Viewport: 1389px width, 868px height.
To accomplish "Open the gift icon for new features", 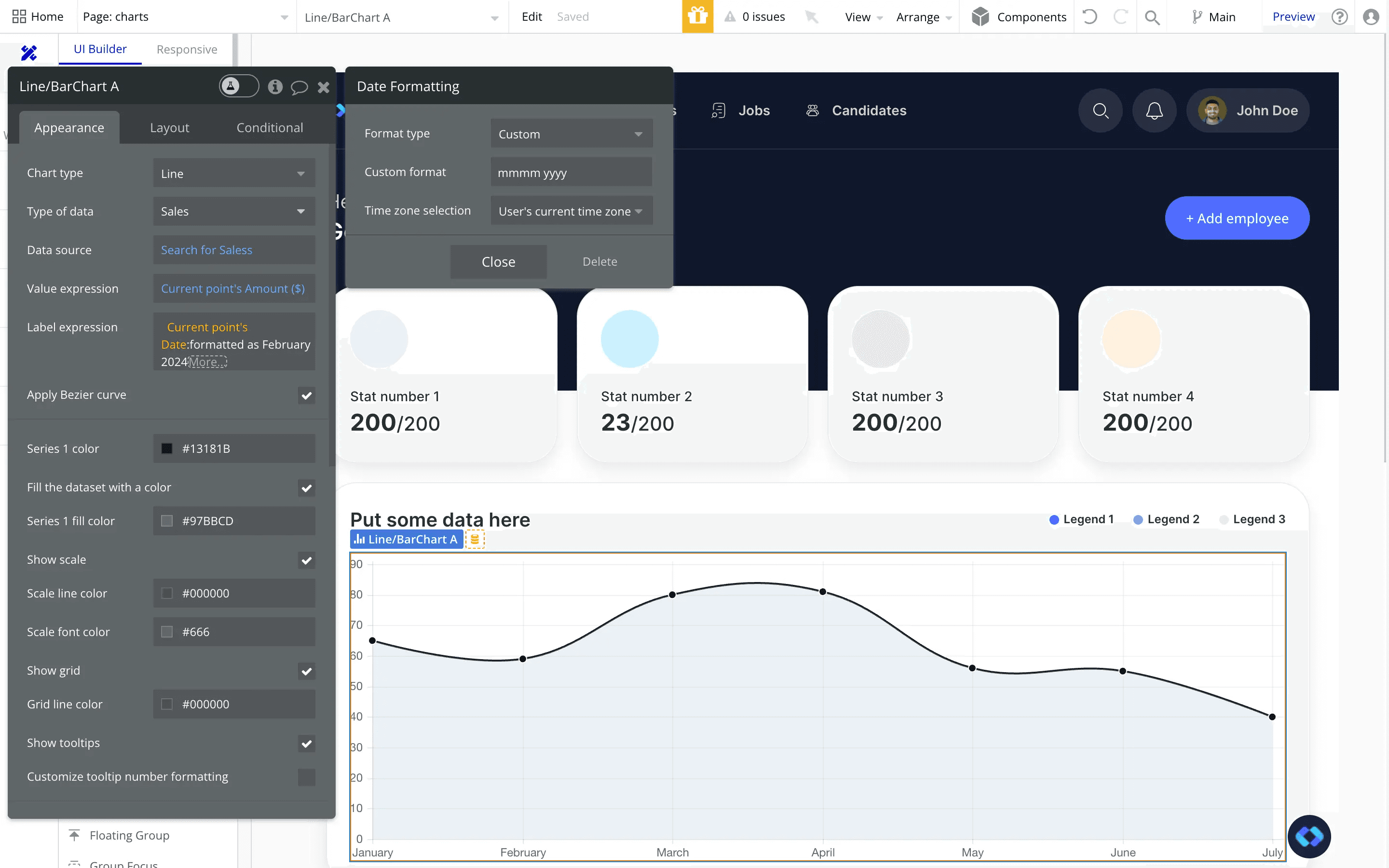I will (x=697, y=17).
